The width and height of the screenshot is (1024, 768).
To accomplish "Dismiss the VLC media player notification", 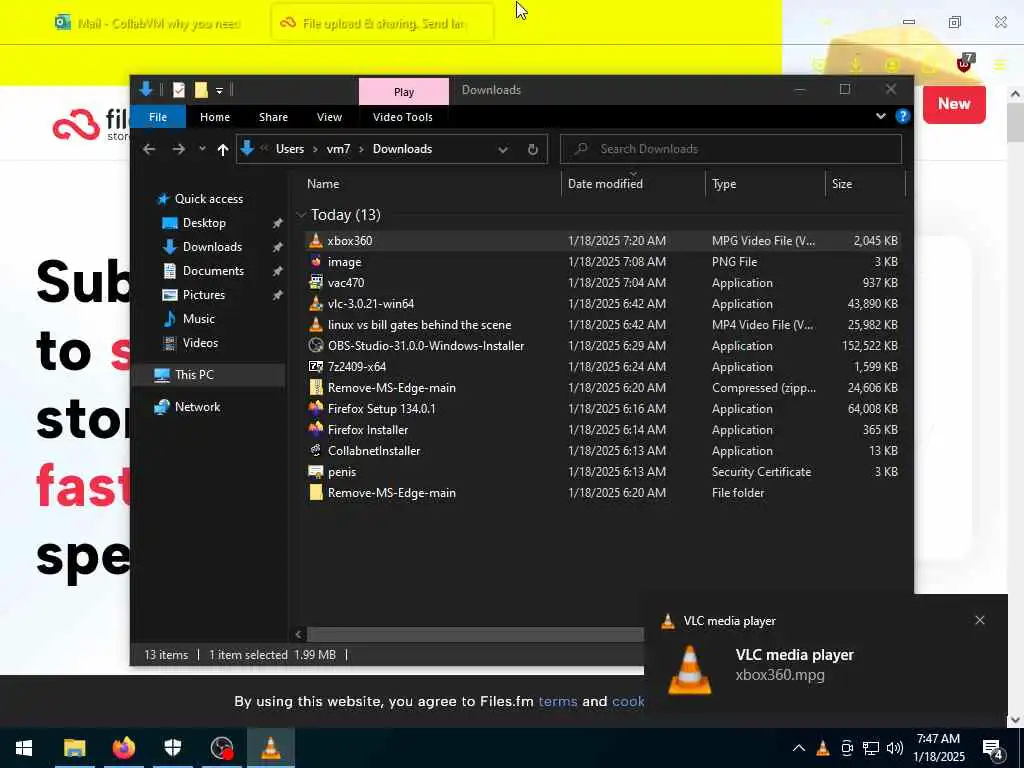I will tap(980, 620).
